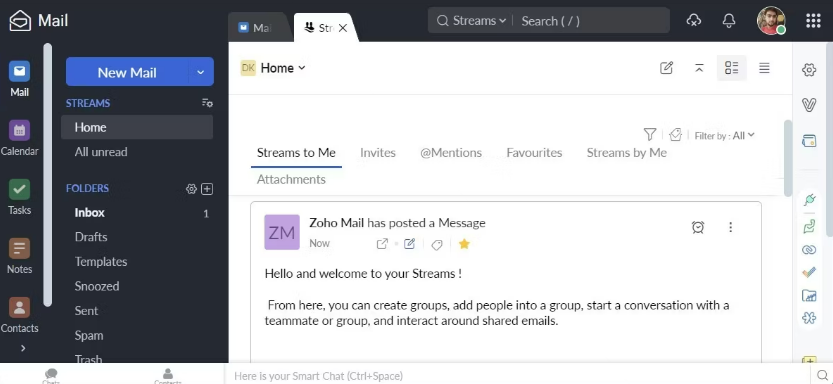Close the Streams tab
The width and height of the screenshot is (833, 384).
click(343, 28)
